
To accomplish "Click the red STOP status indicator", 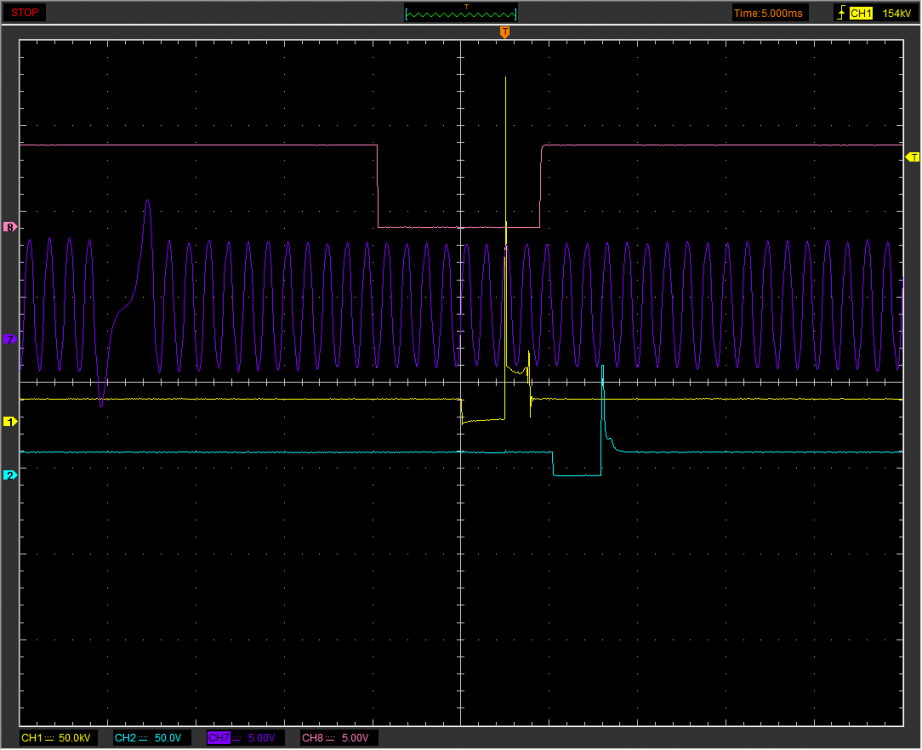I will [25, 12].
